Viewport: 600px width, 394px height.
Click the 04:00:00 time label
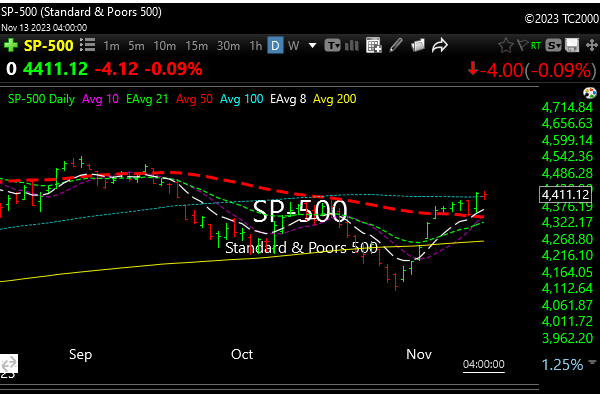point(484,364)
